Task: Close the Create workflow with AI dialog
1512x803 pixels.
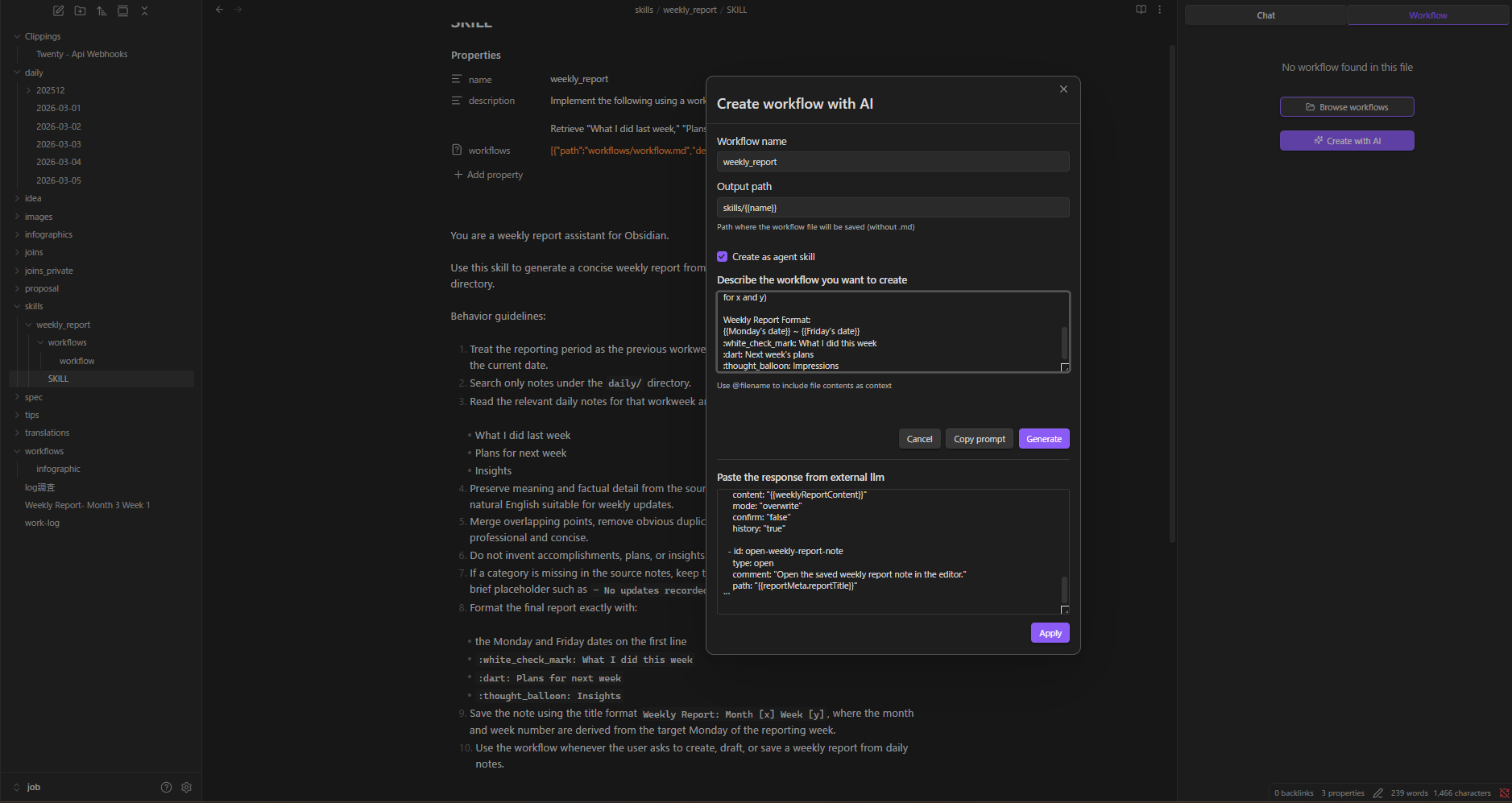Action: [x=1063, y=89]
